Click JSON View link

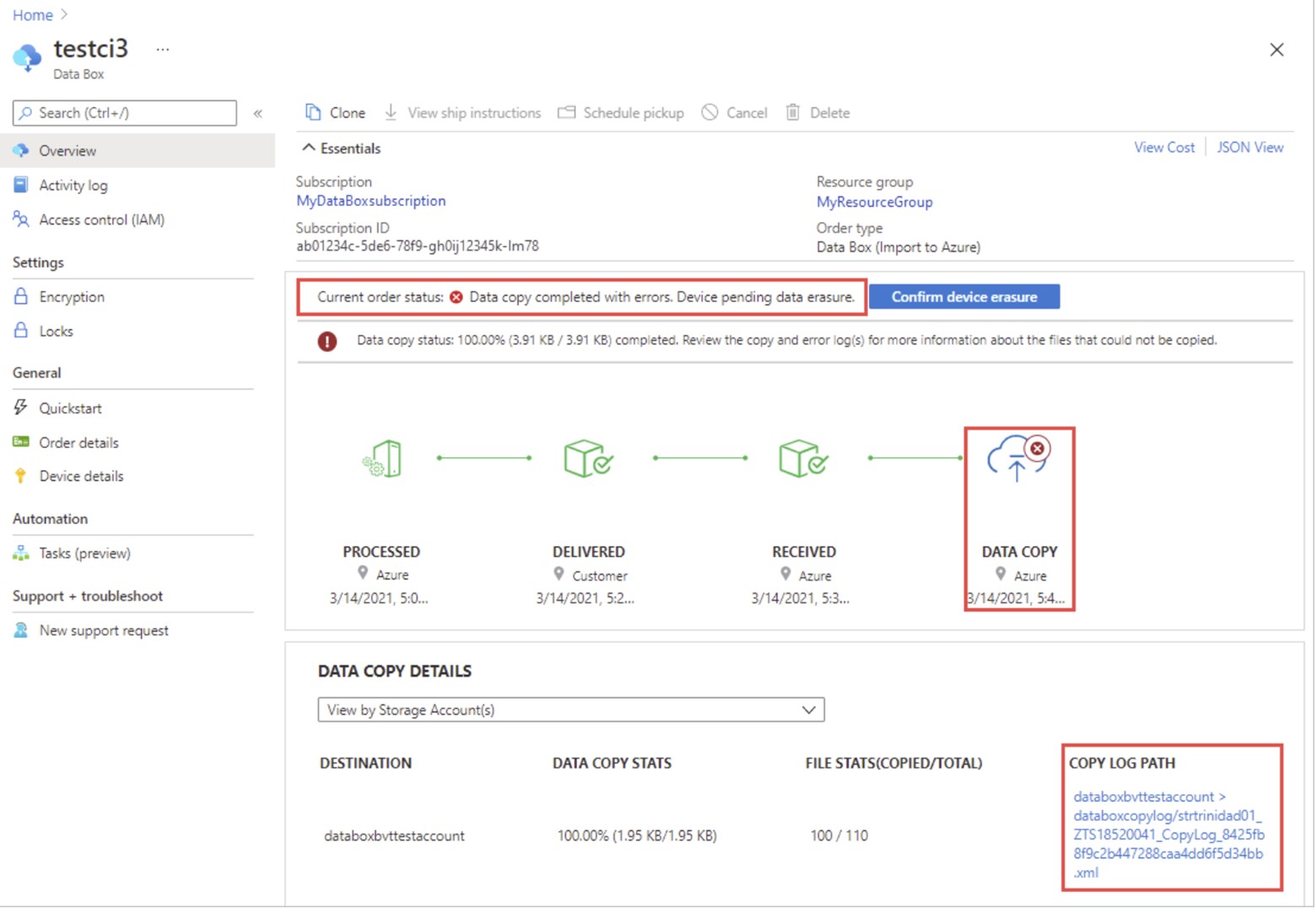click(x=1250, y=148)
